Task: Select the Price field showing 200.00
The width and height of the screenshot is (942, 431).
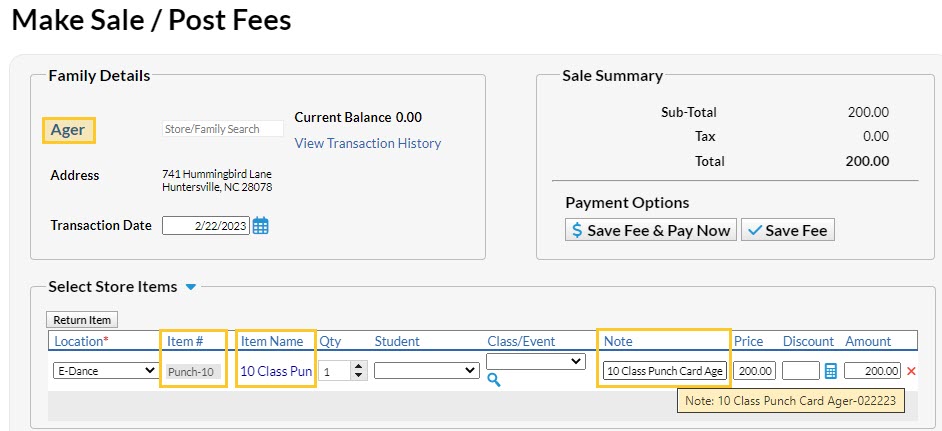Action: click(755, 371)
